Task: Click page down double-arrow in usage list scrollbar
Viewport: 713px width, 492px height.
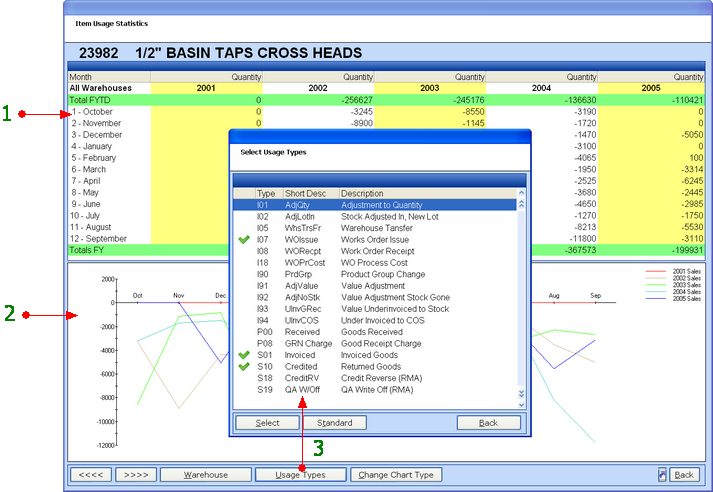Action: click(521, 393)
